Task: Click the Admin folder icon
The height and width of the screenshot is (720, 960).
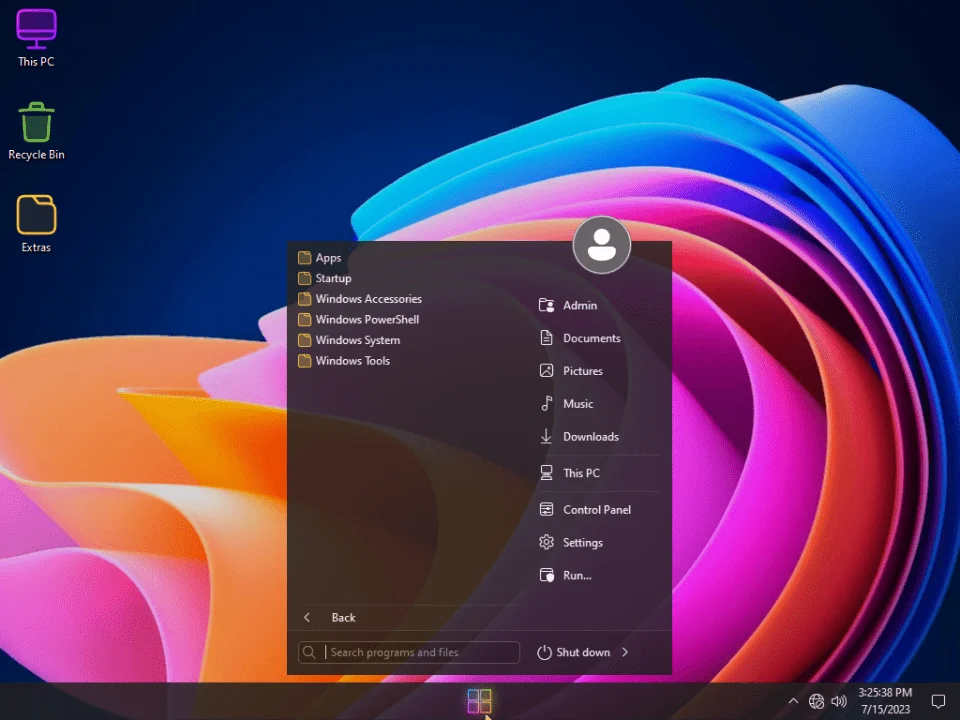Action: (x=546, y=305)
